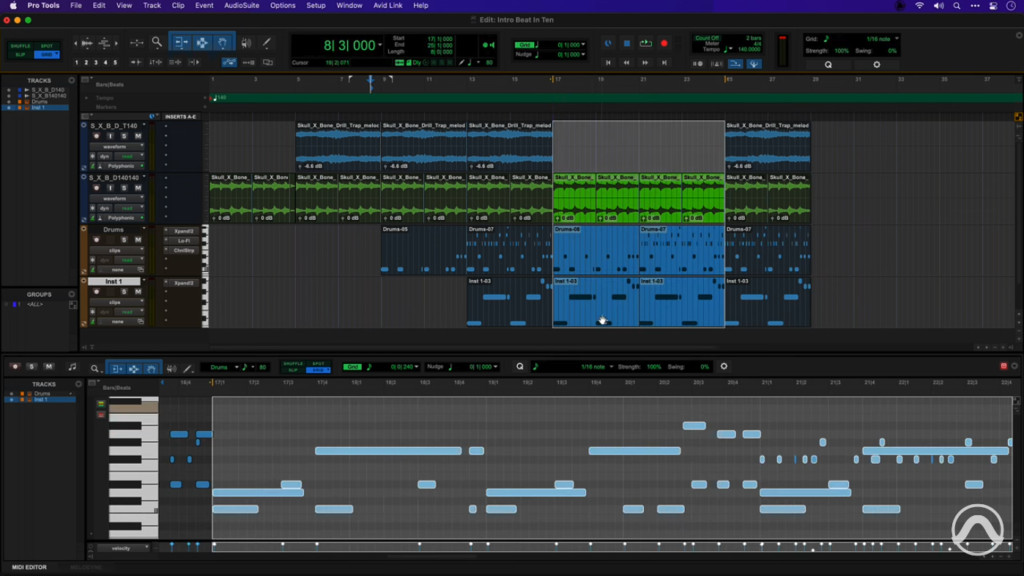Select the Zoomer tool magnifier
The image size is (1024, 576).
click(157, 42)
